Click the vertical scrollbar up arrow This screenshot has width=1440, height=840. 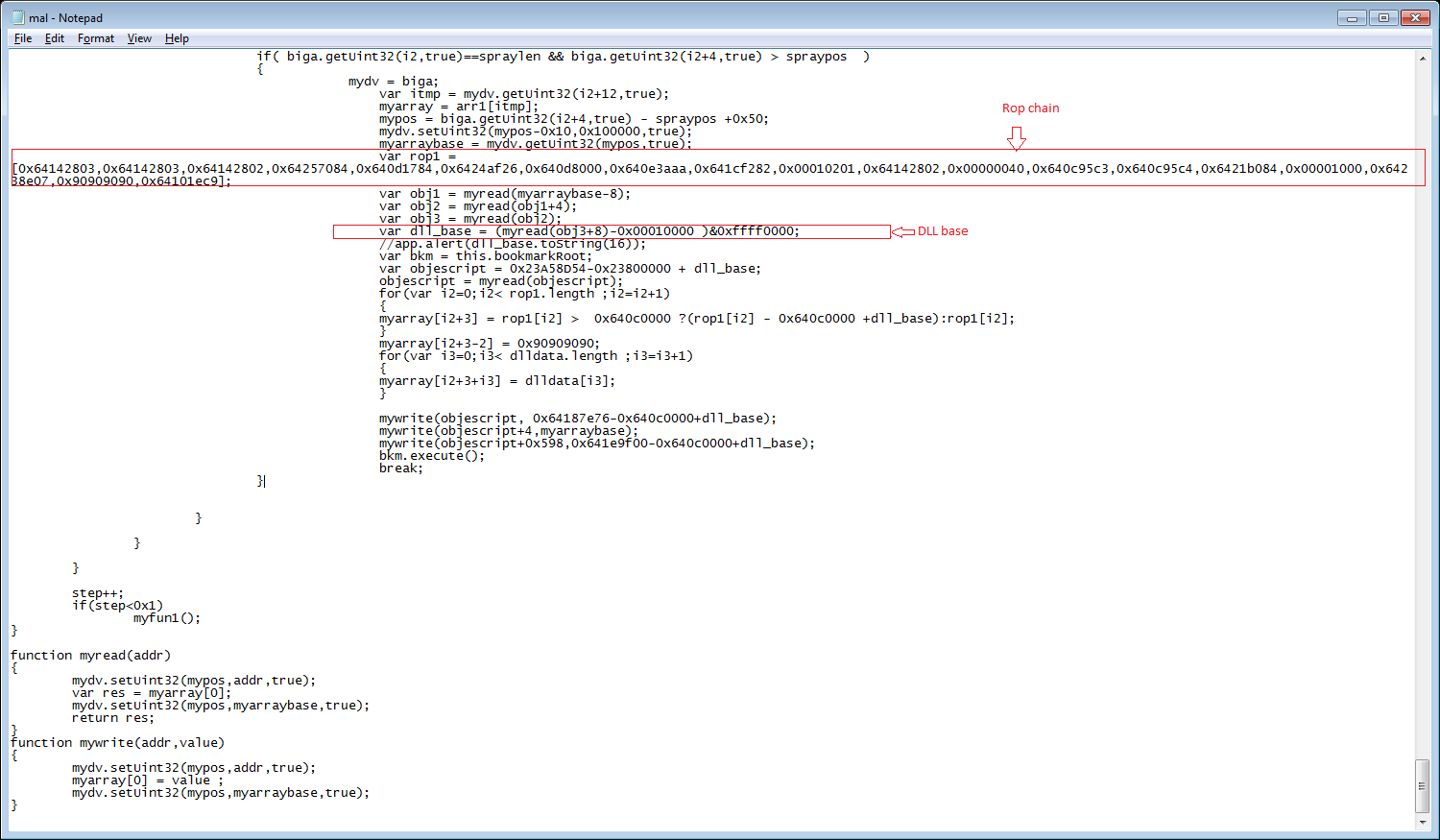1422,59
